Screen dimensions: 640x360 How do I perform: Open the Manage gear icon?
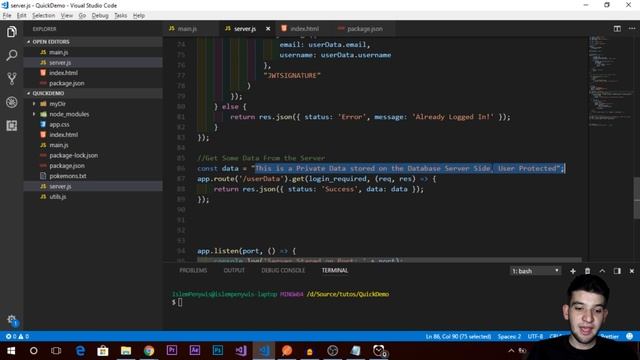point(11,320)
